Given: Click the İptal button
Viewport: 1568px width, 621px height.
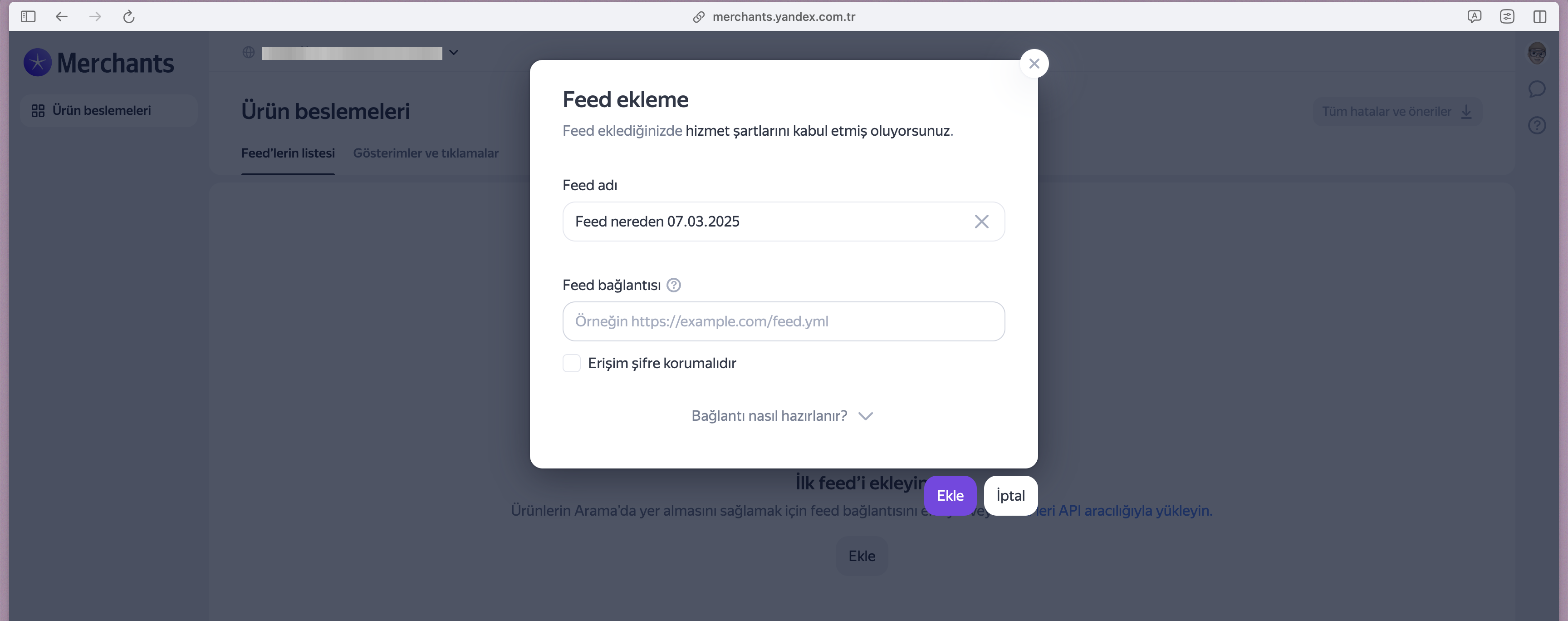Looking at the screenshot, I should [1010, 496].
